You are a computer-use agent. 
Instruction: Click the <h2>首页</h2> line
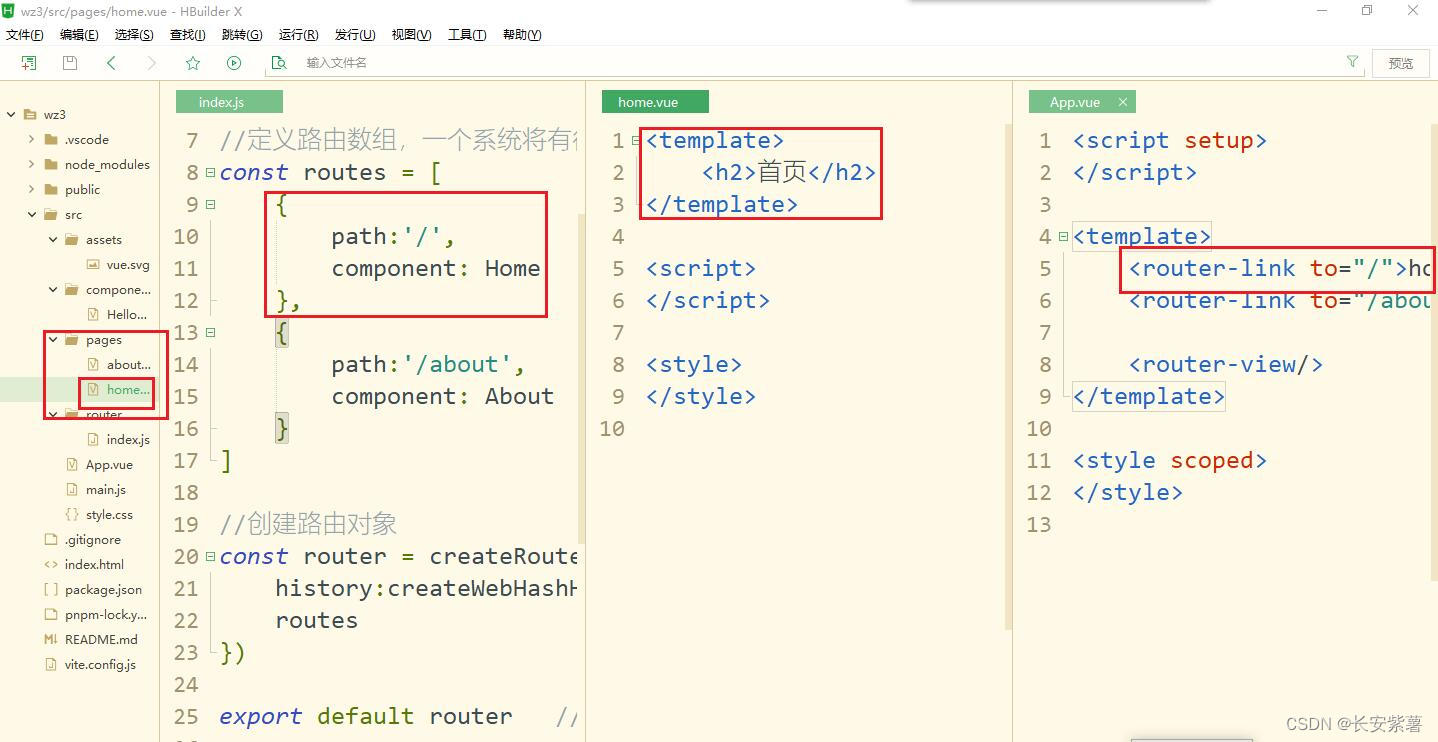click(x=789, y=172)
